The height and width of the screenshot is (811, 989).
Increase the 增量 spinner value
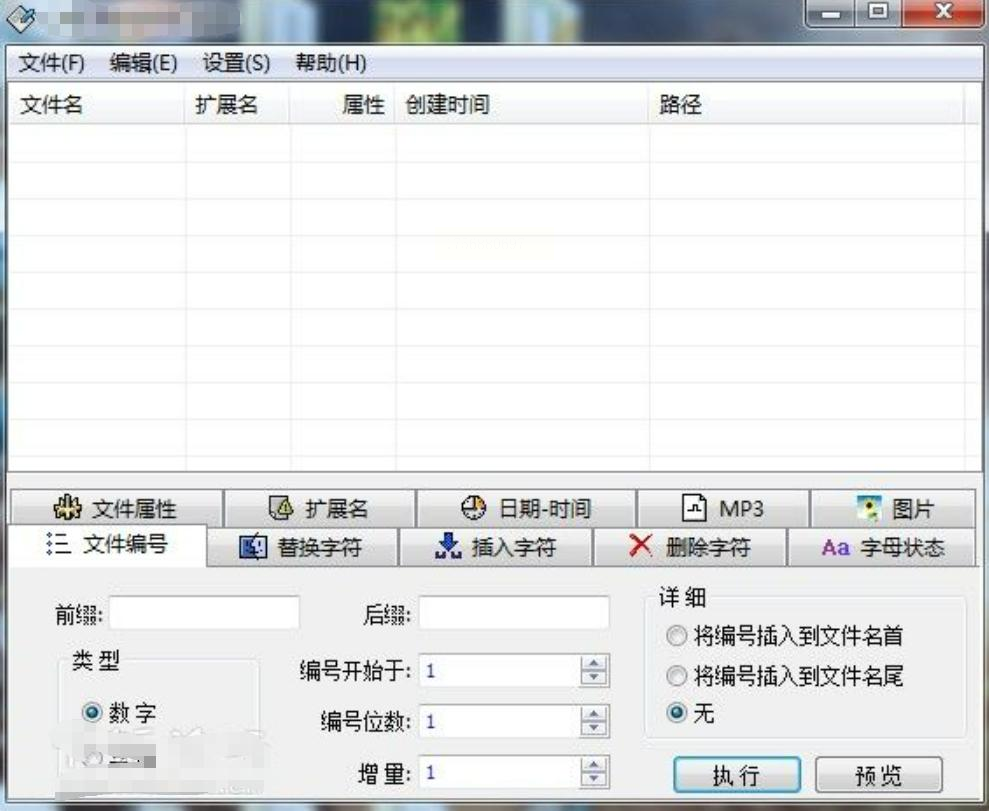[594, 766]
